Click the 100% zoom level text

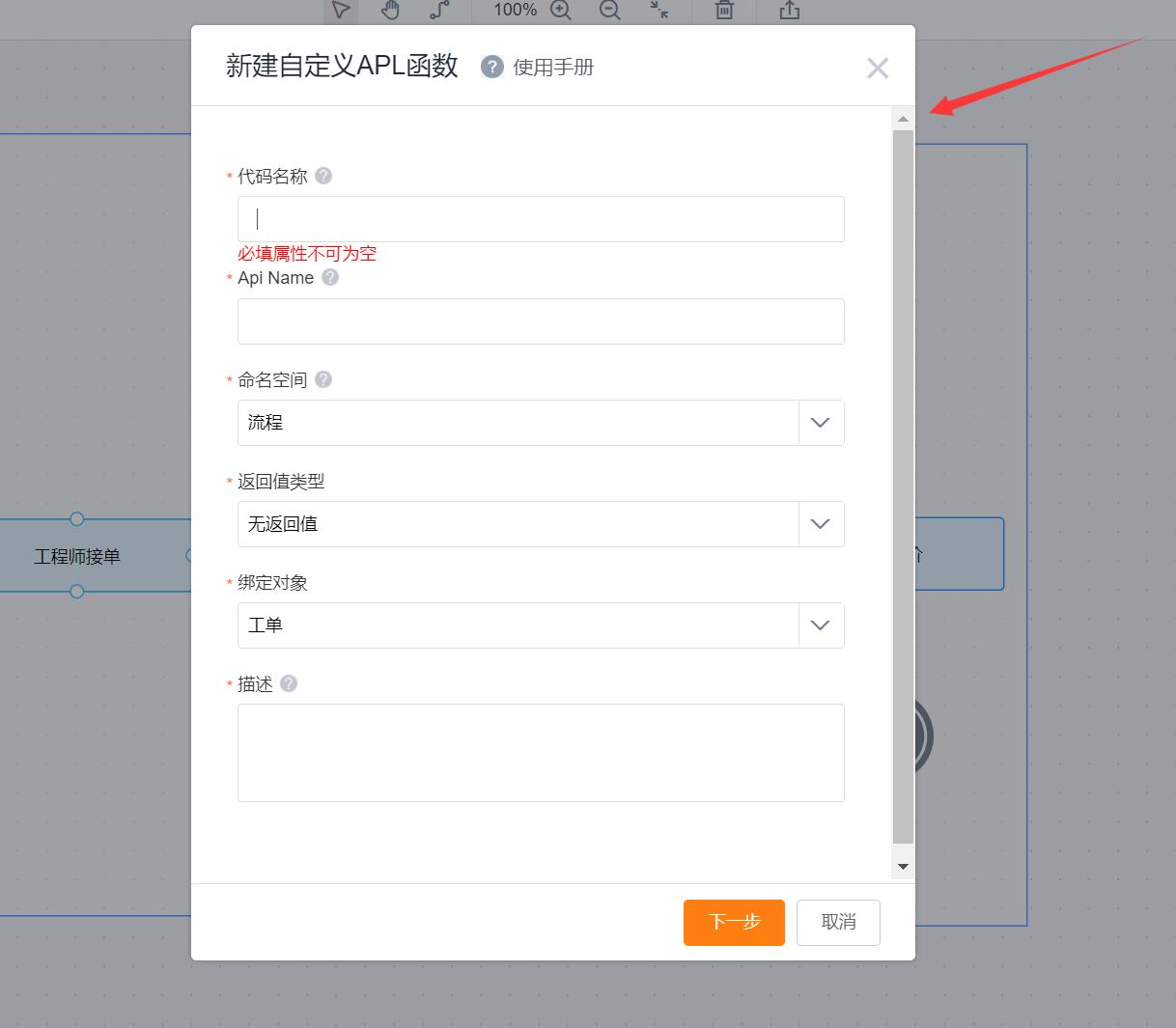(515, 10)
